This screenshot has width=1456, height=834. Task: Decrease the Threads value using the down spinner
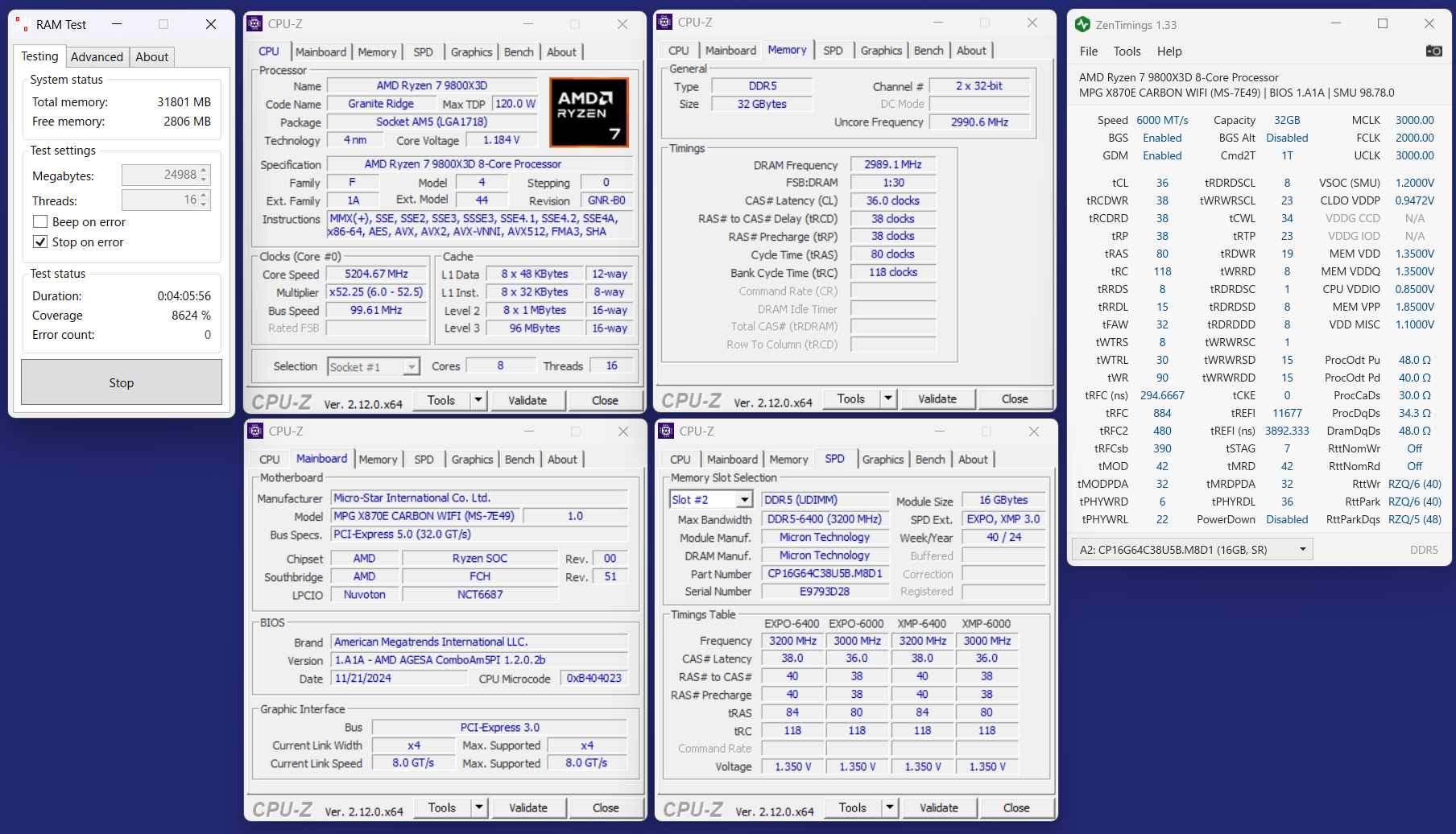[204, 204]
